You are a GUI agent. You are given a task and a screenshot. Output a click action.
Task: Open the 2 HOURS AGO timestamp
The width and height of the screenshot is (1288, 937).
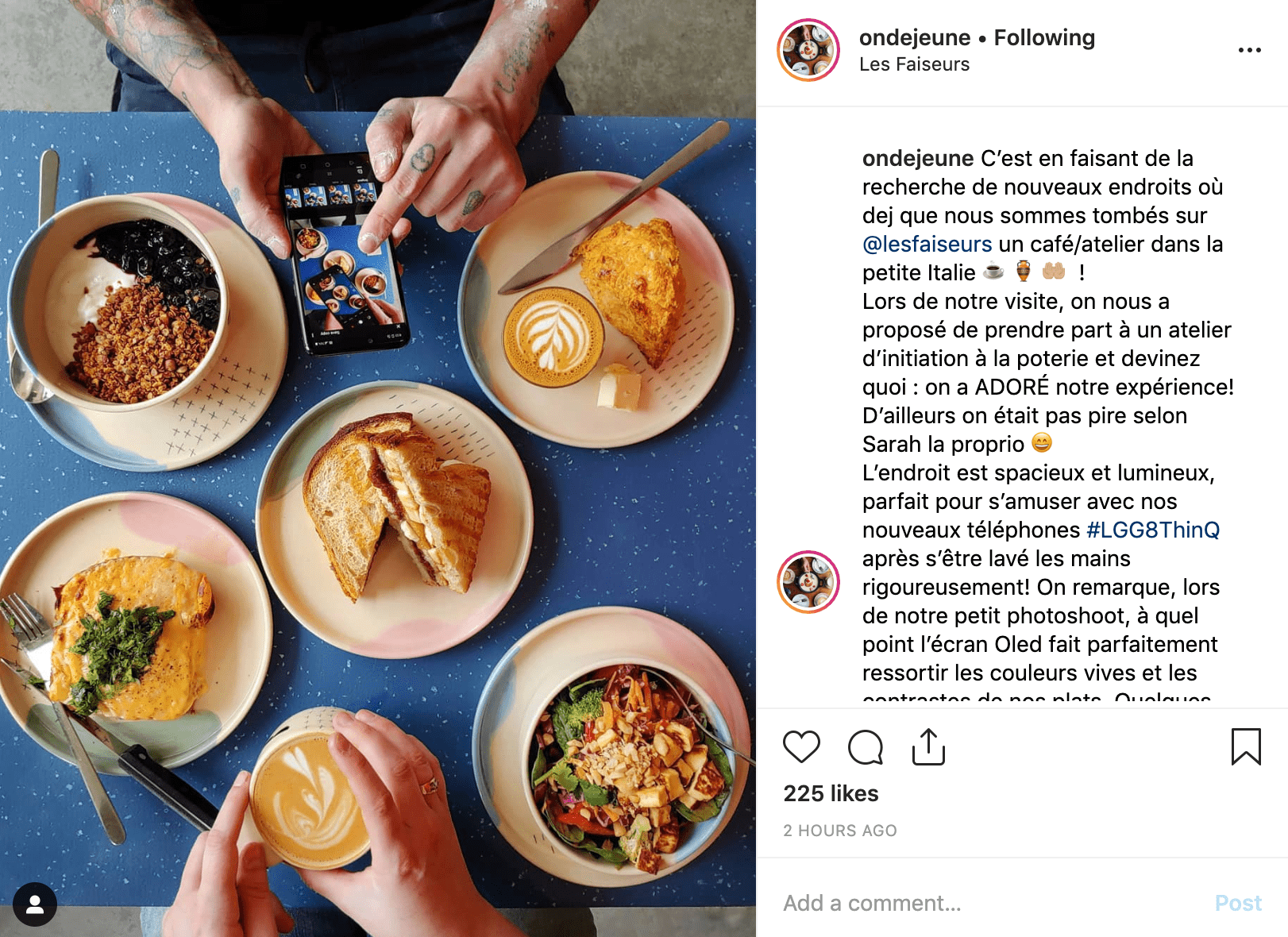coord(839,831)
